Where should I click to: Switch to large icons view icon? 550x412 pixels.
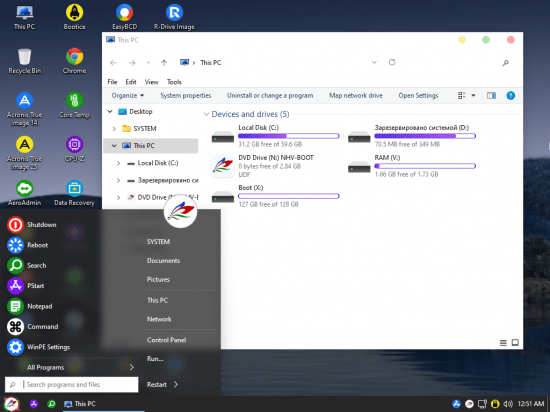tap(515, 343)
